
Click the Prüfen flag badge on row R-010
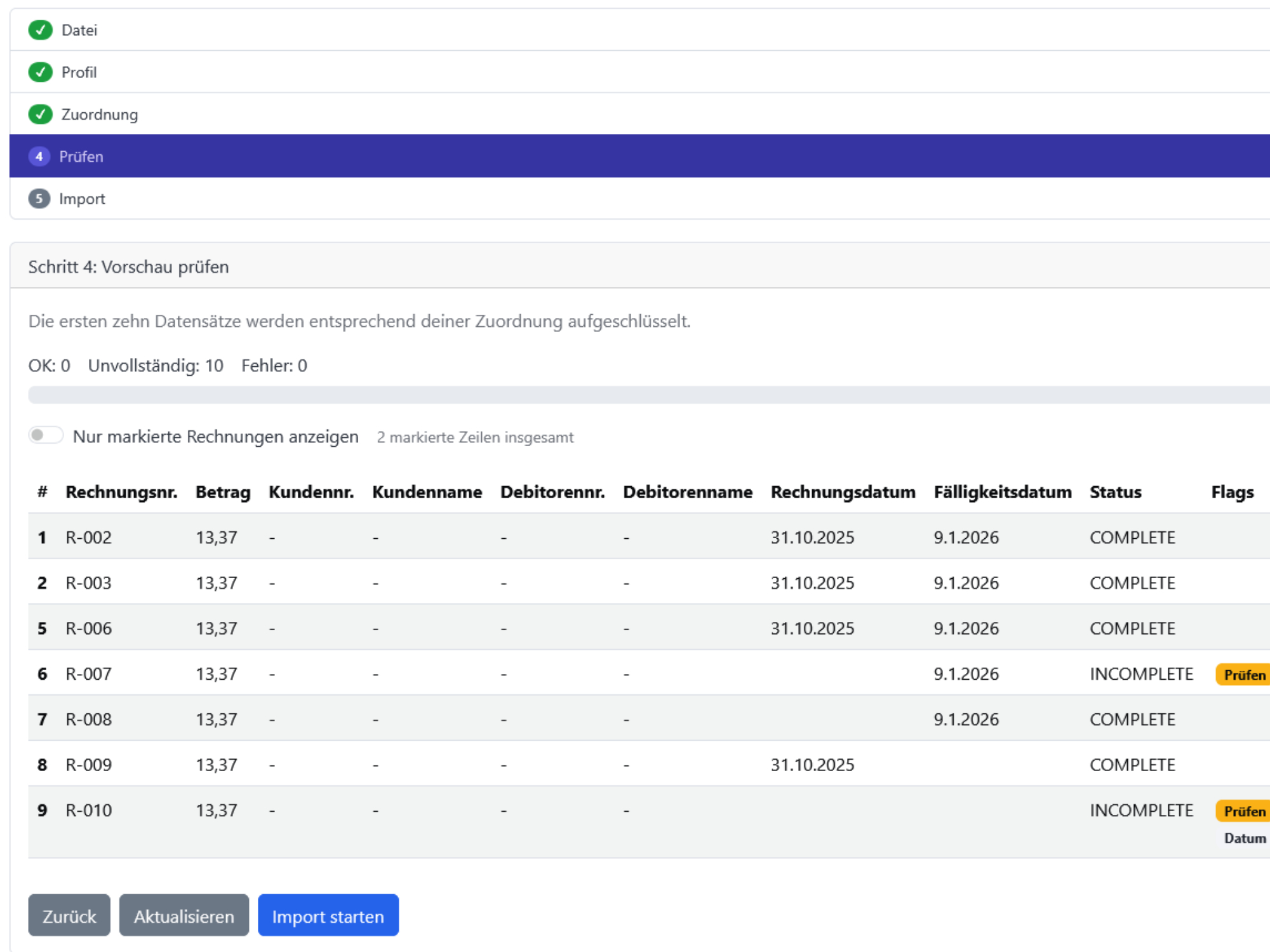(1243, 811)
